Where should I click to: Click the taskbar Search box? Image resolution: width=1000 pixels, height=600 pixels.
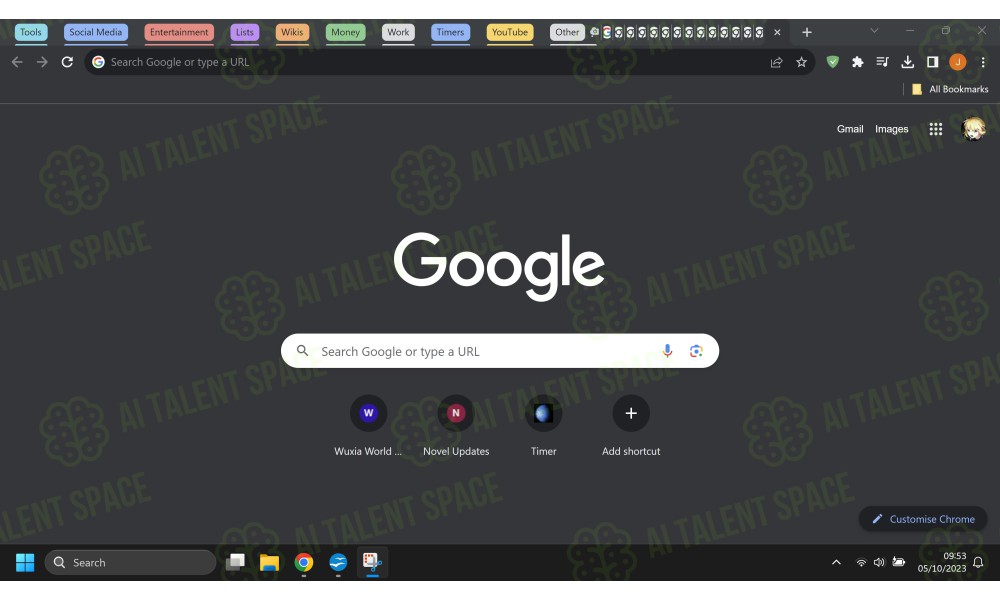click(130, 562)
